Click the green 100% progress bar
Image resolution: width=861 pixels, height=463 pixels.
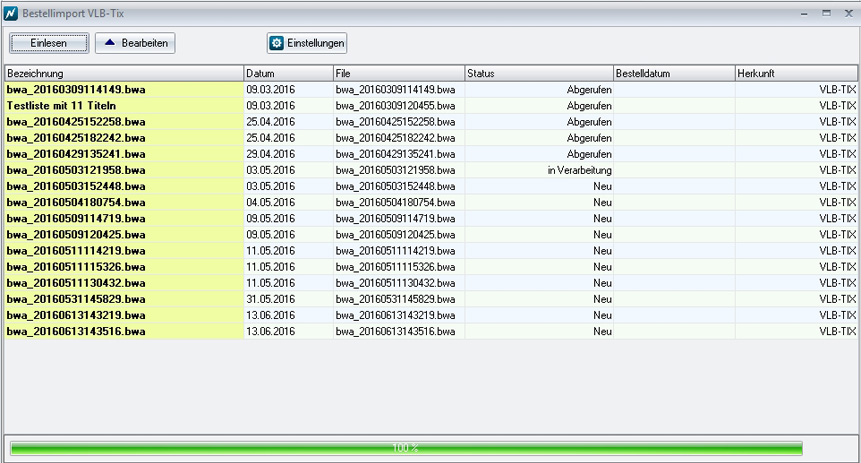click(x=405, y=448)
